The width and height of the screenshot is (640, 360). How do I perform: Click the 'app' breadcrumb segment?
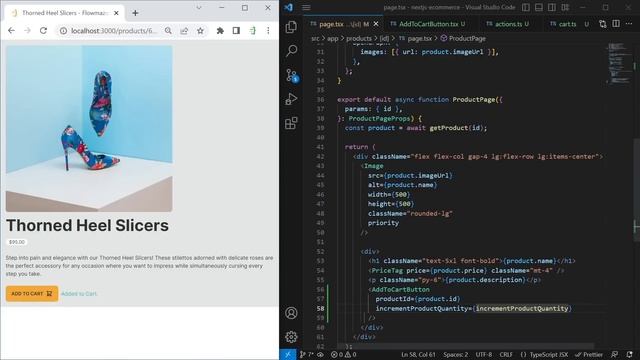(333, 38)
